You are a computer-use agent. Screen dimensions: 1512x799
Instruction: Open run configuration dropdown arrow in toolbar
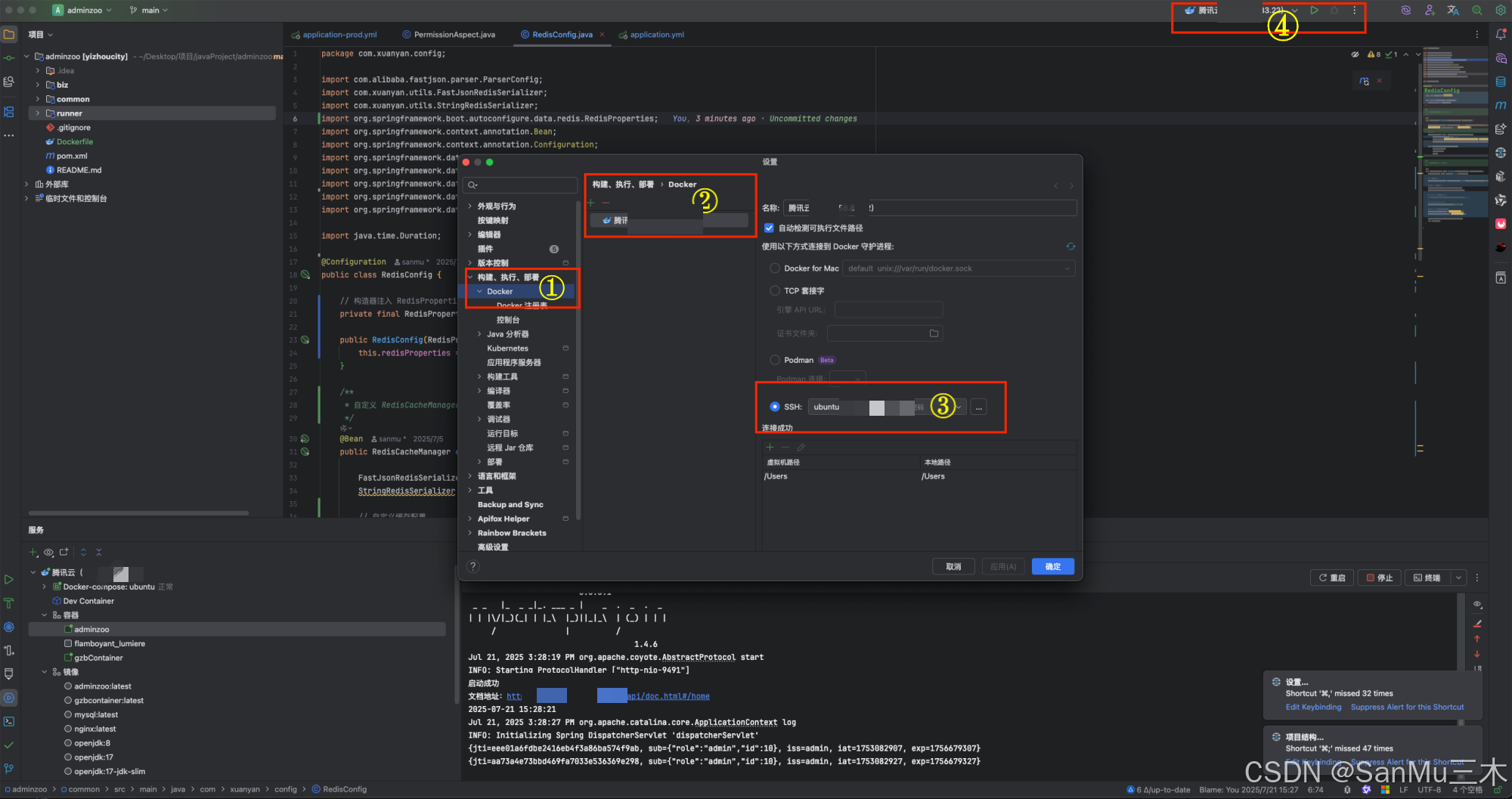1295,11
